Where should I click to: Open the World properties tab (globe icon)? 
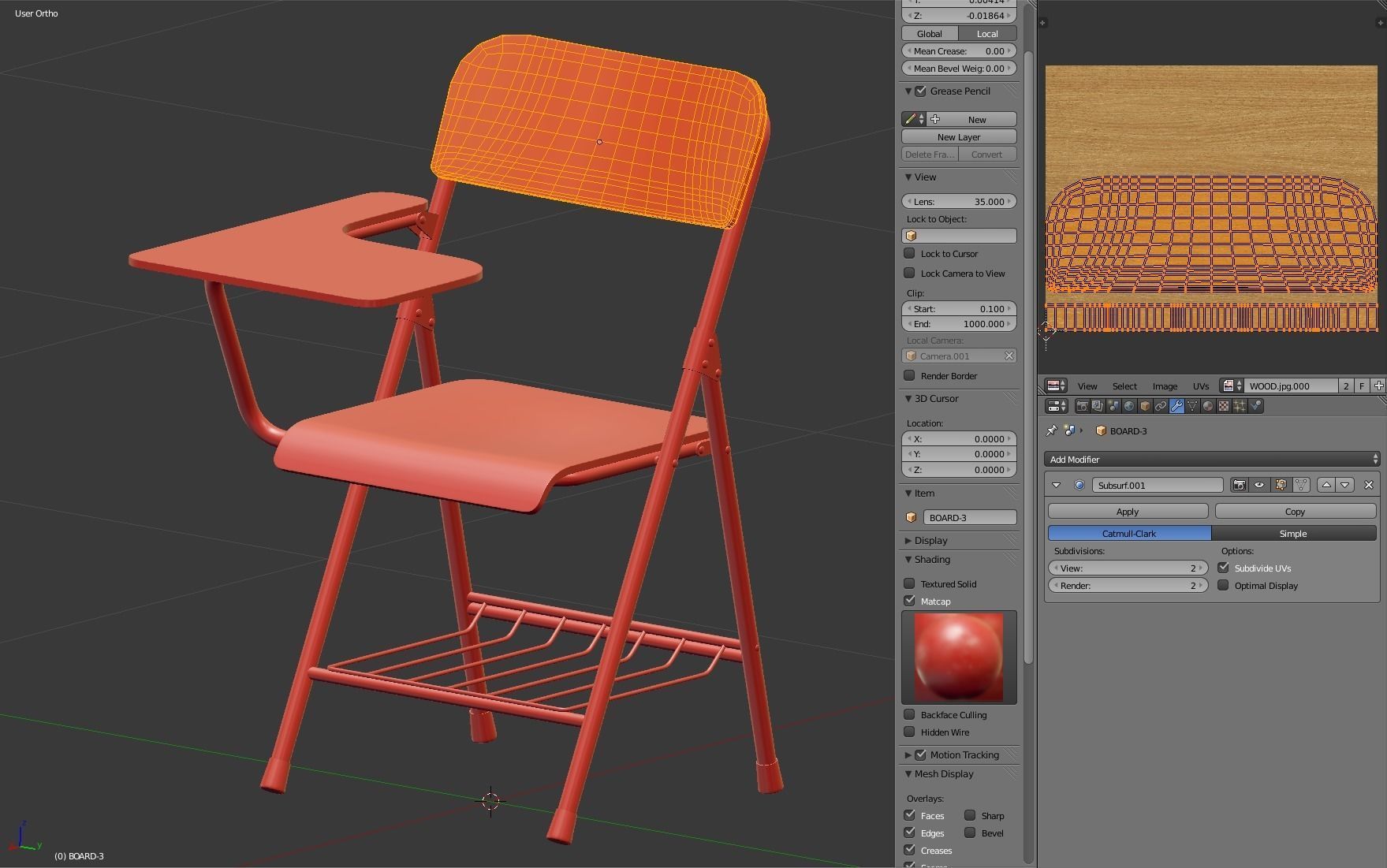coord(1129,406)
